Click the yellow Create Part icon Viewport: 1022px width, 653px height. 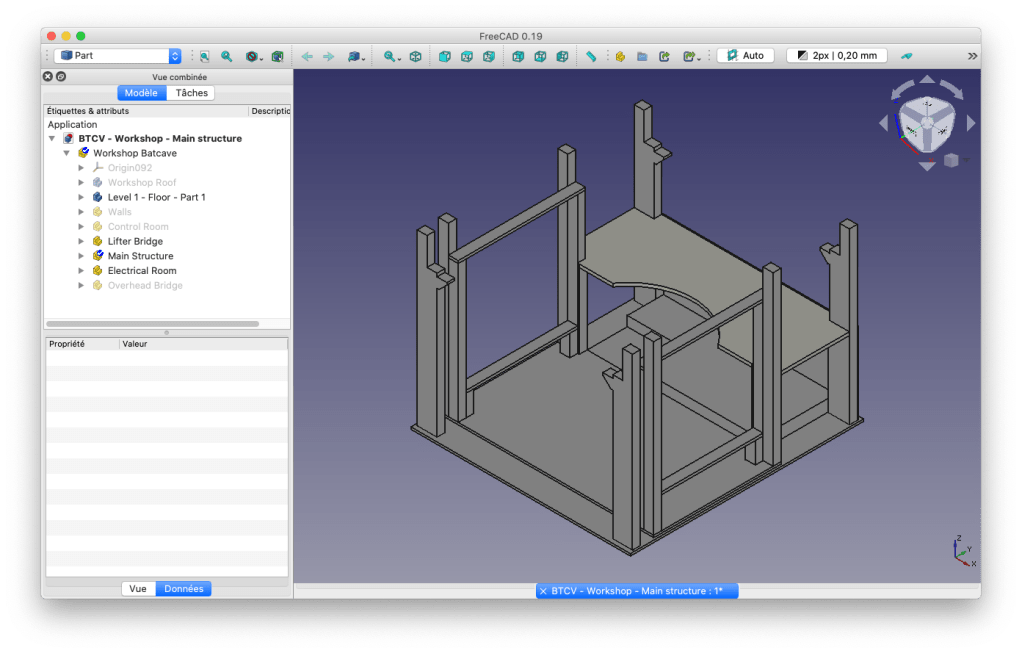pos(620,56)
